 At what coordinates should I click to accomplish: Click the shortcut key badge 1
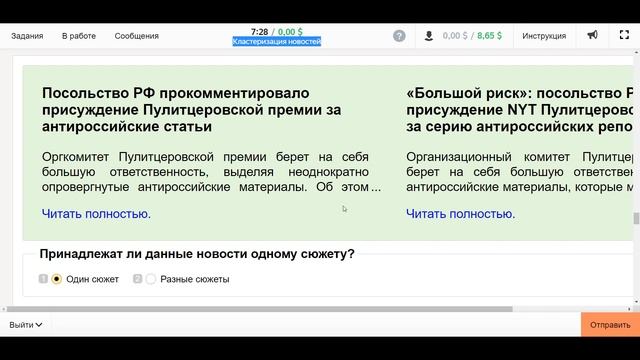click(43, 279)
